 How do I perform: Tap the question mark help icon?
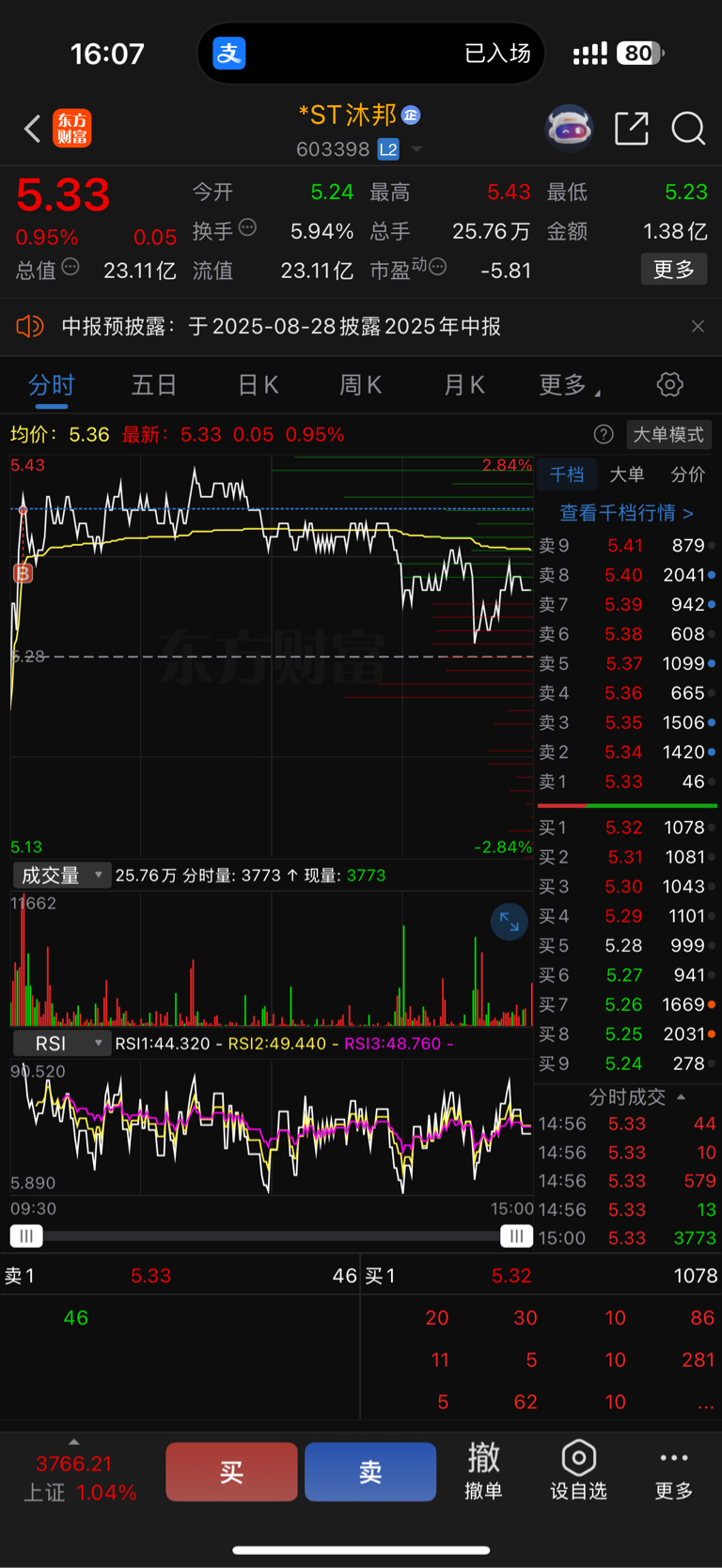[604, 434]
